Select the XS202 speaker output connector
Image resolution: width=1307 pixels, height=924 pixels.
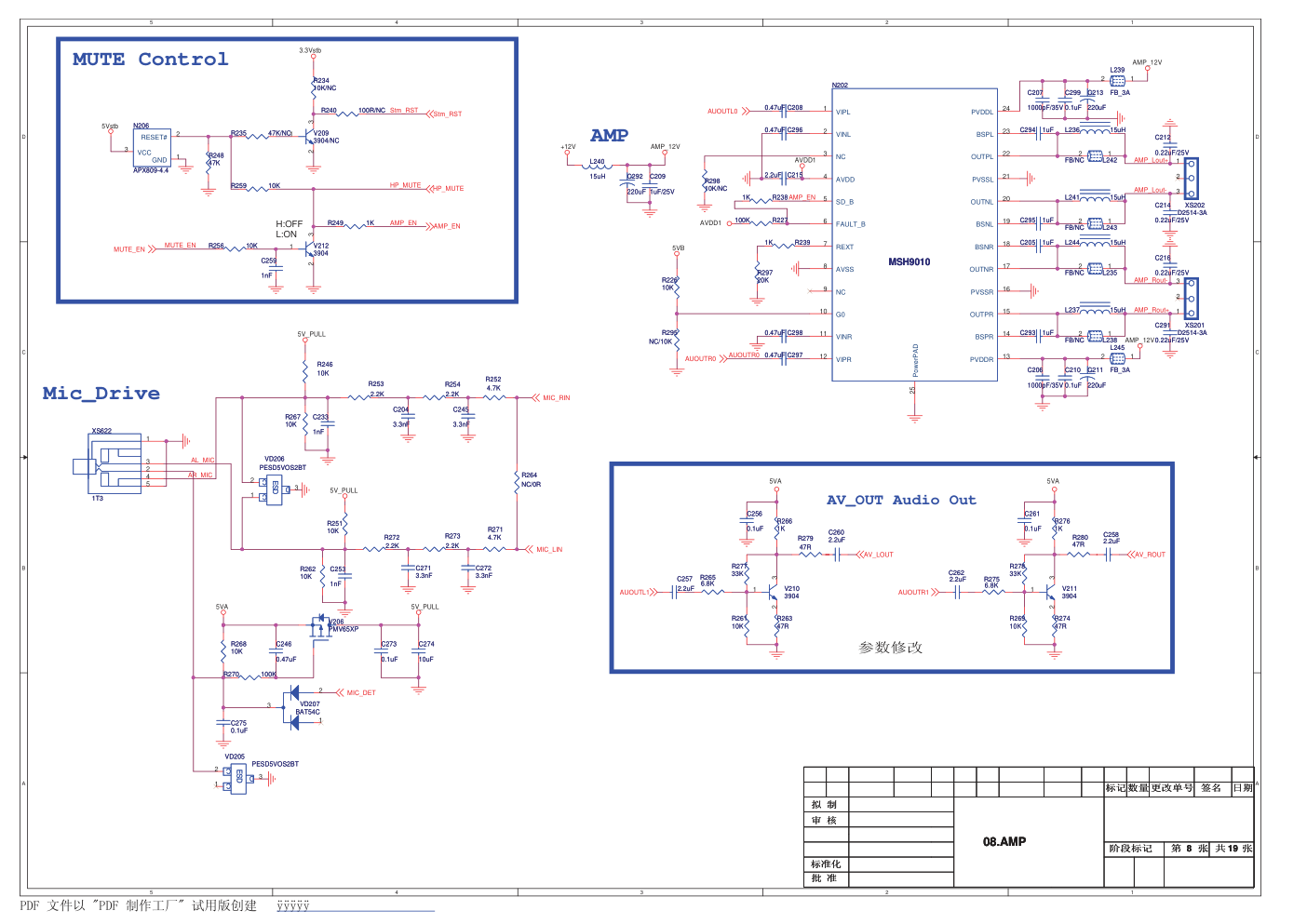pos(1191,179)
